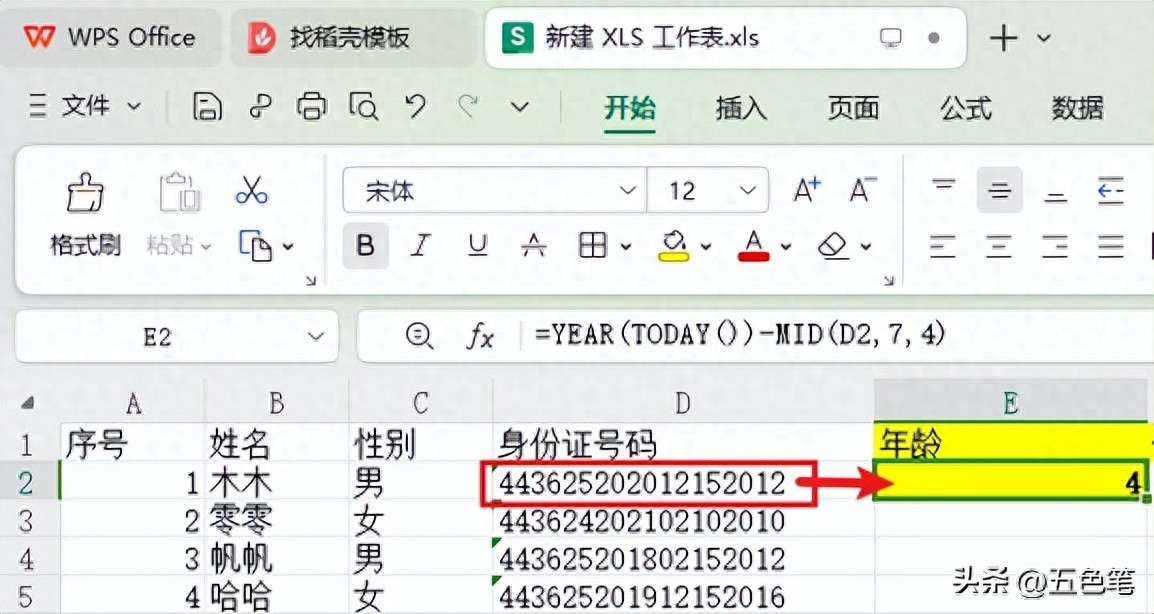Click the Increase font size icon
This screenshot has height=614, width=1154.
pos(806,190)
